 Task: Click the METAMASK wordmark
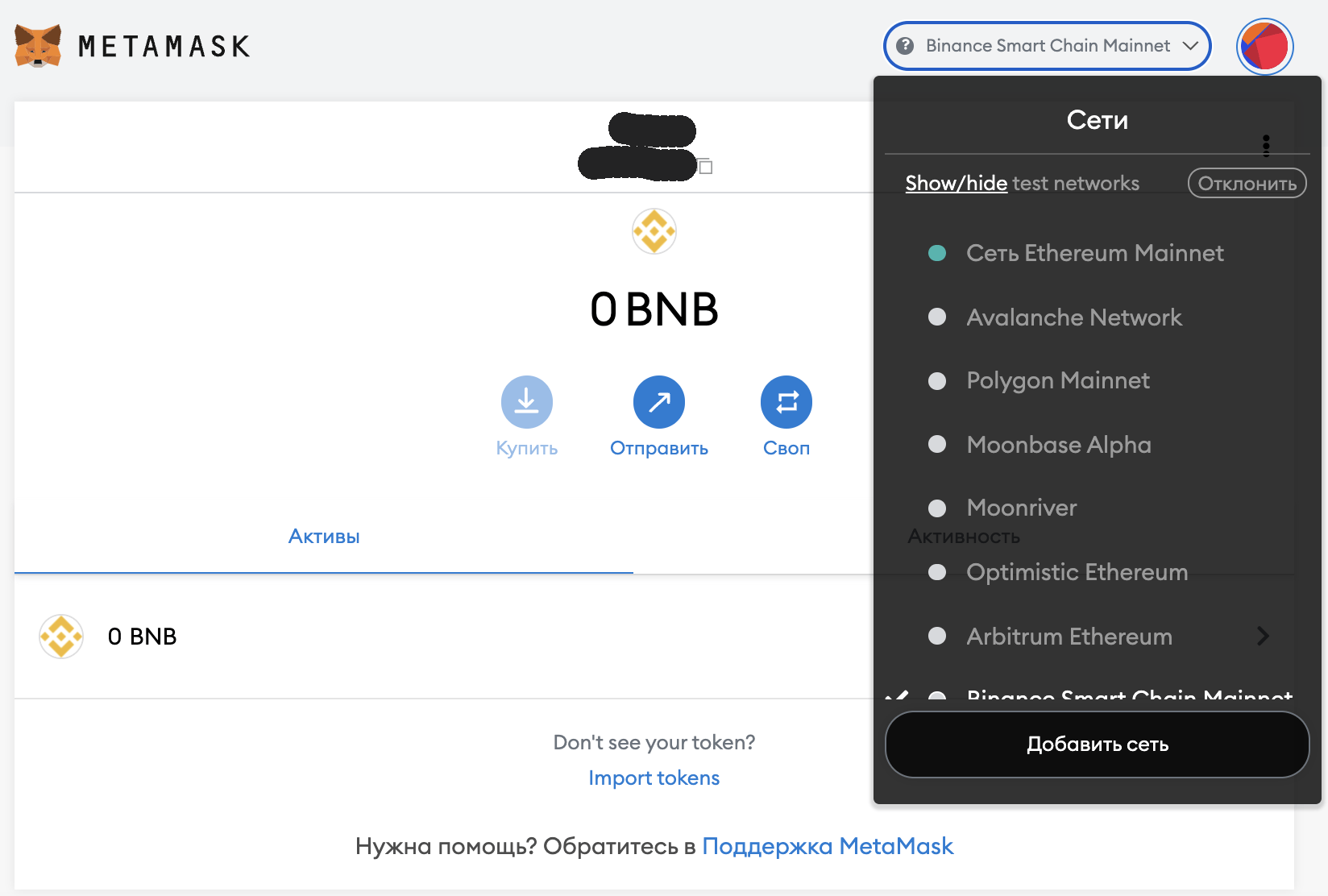pos(164,46)
